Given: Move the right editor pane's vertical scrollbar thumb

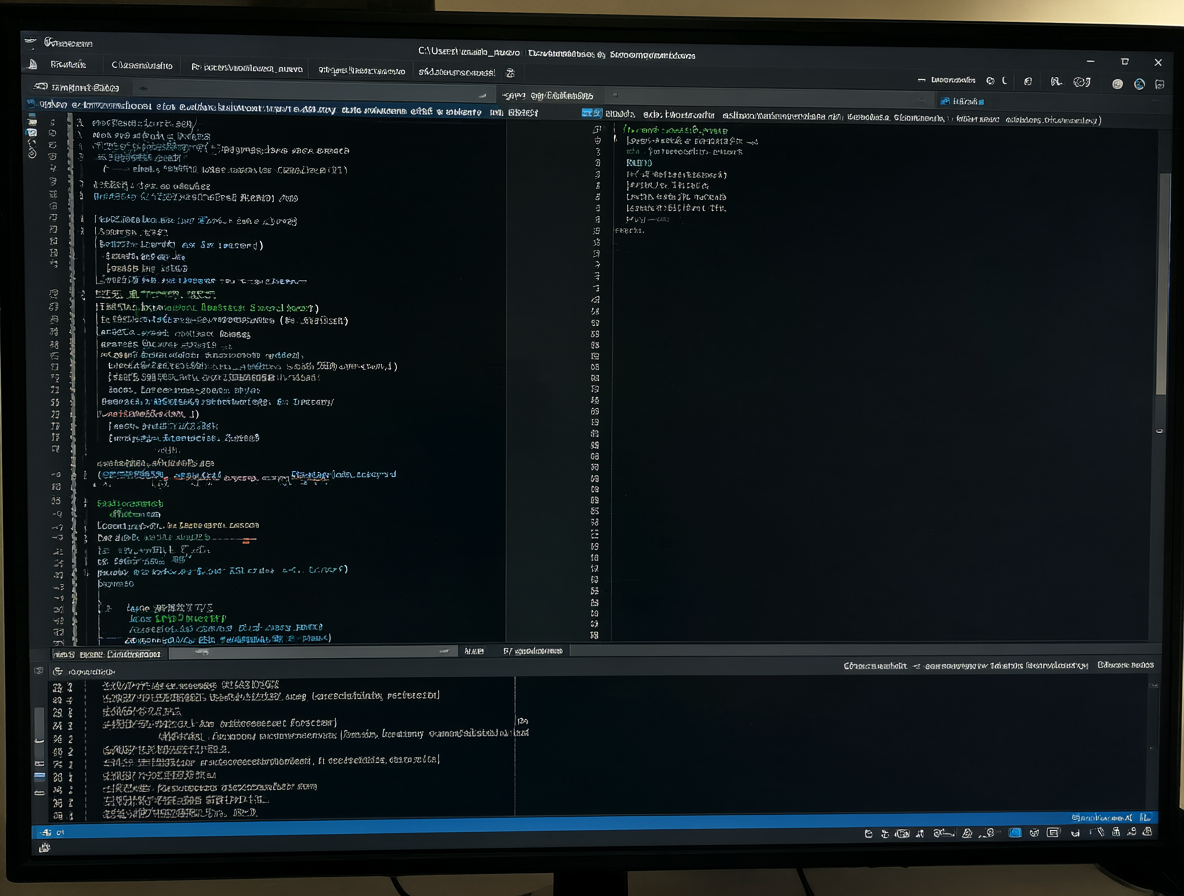Looking at the screenshot, I should (1162, 284).
